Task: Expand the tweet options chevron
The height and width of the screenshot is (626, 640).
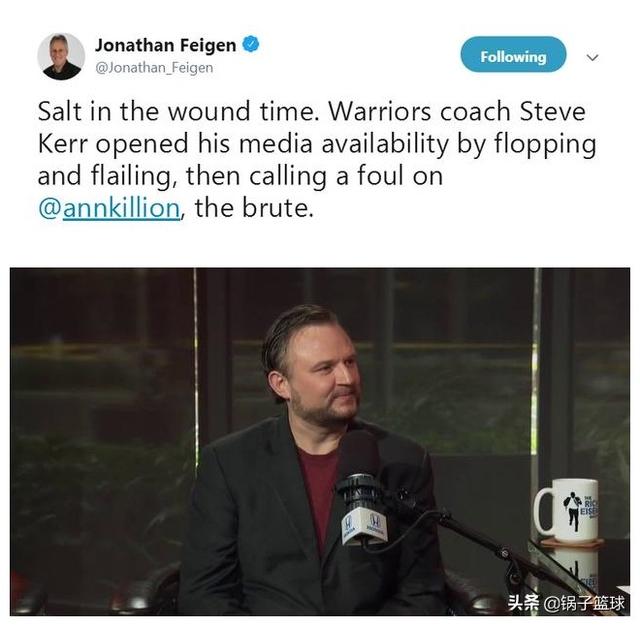Action: point(592,57)
